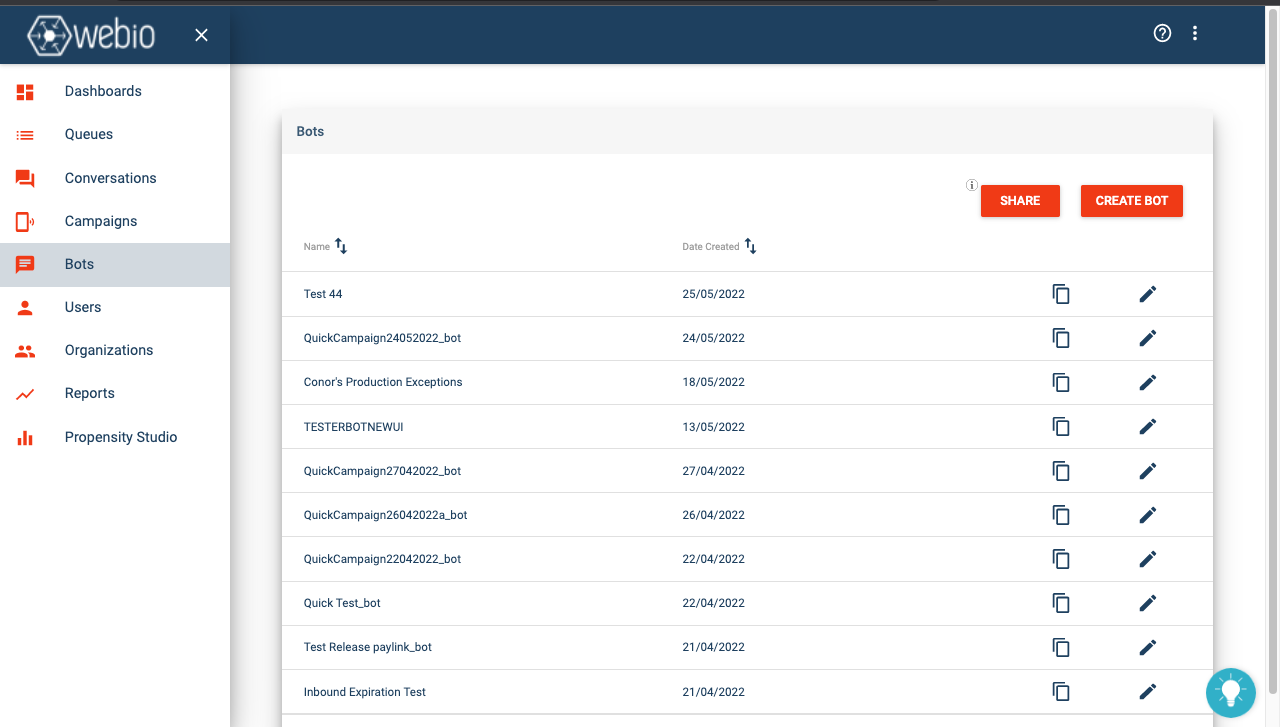Click the edit pencil for TESTERBOTNEWUI

(1148, 427)
